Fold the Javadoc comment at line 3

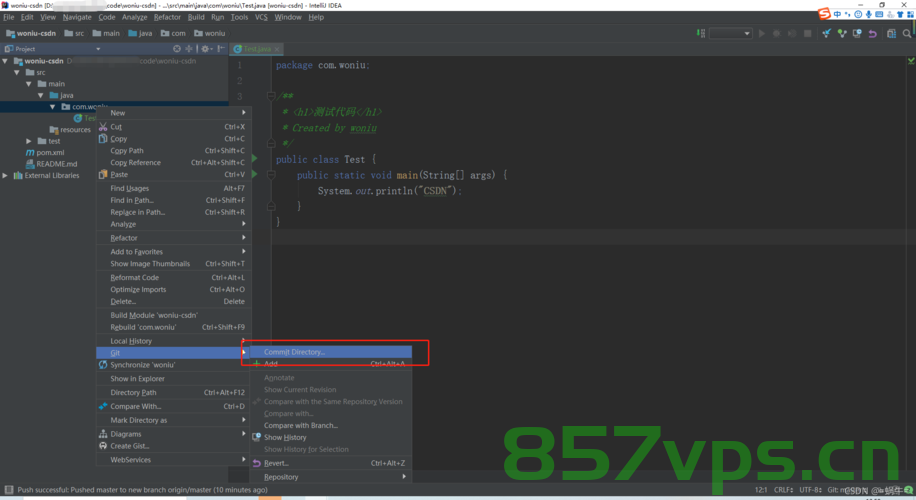coord(271,96)
